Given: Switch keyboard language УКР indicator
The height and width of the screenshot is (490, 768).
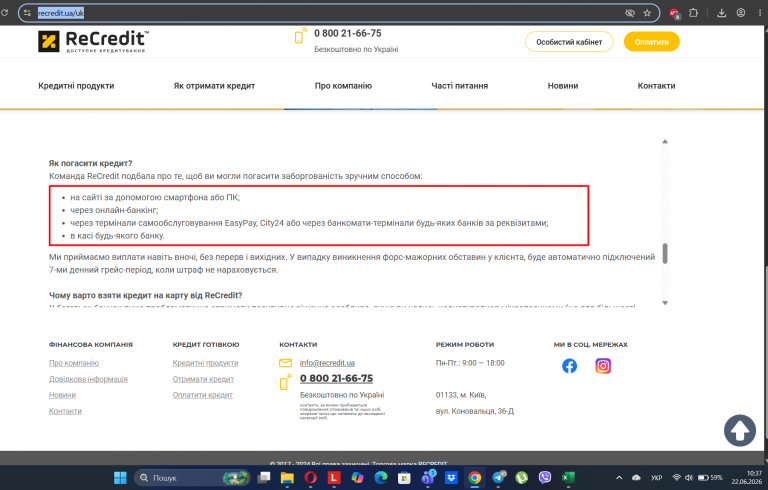Looking at the screenshot, I should tap(656, 478).
